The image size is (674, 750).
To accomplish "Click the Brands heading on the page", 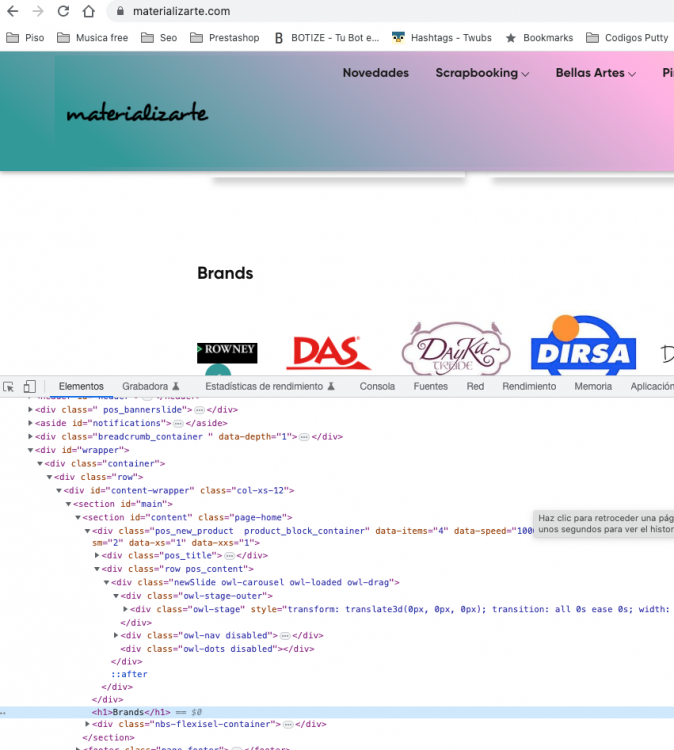I will (225, 273).
